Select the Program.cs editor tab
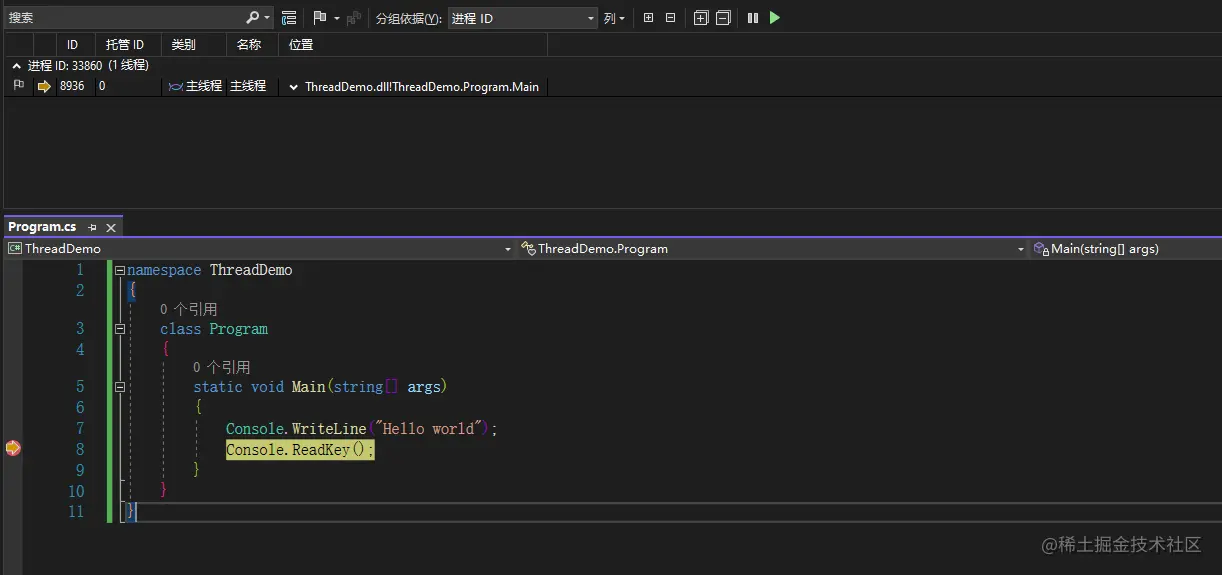This screenshot has width=1222, height=575. 43,227
